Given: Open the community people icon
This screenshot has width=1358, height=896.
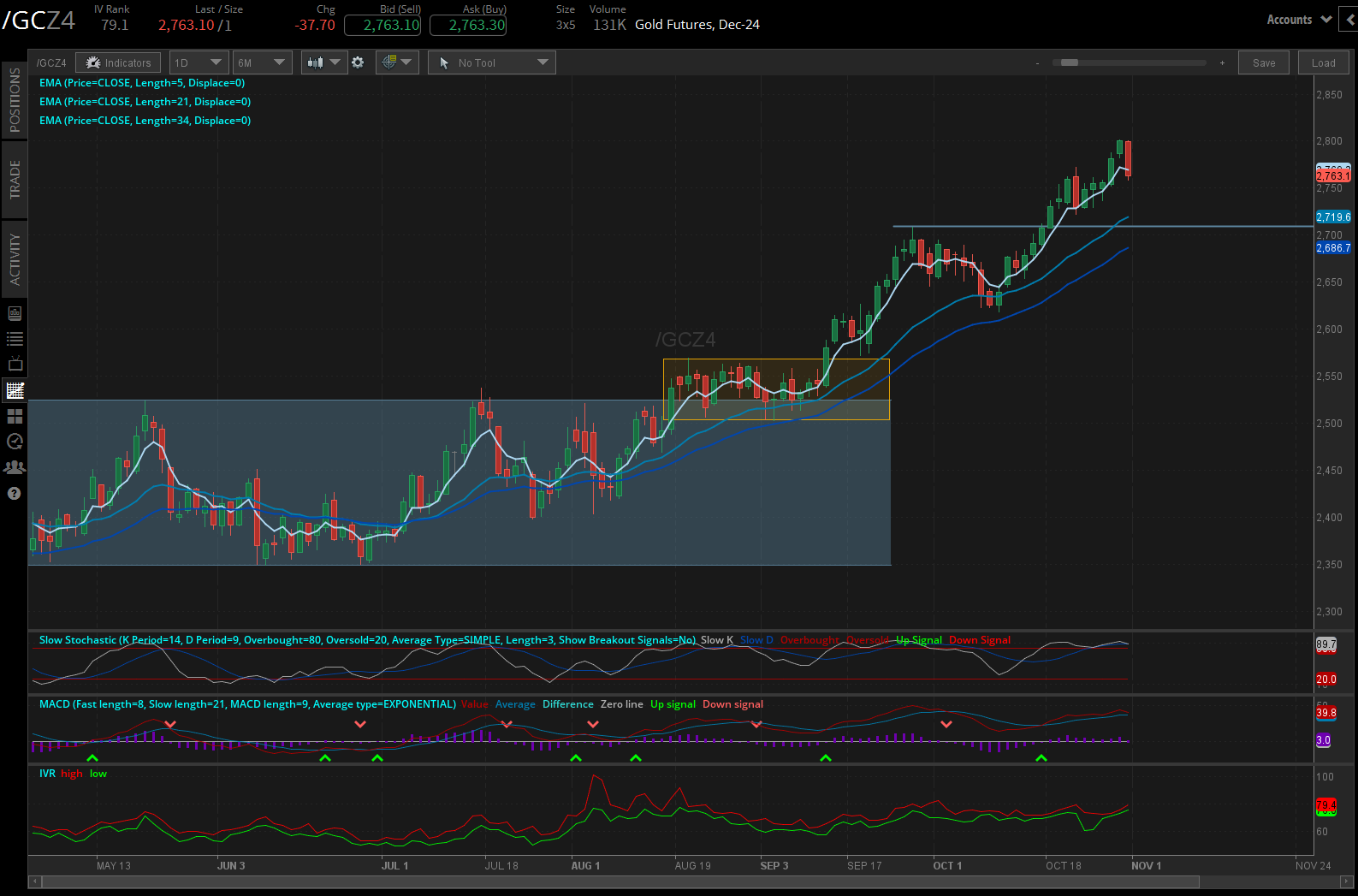Looking at the screenshot, I should (x=15, y=467).
